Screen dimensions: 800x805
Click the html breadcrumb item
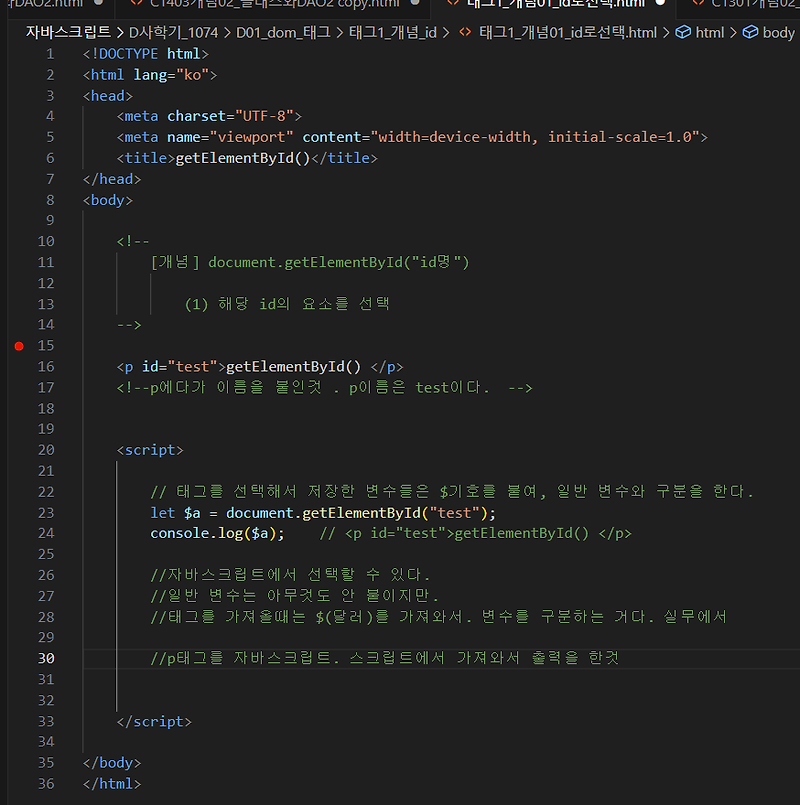click(710, 32)
